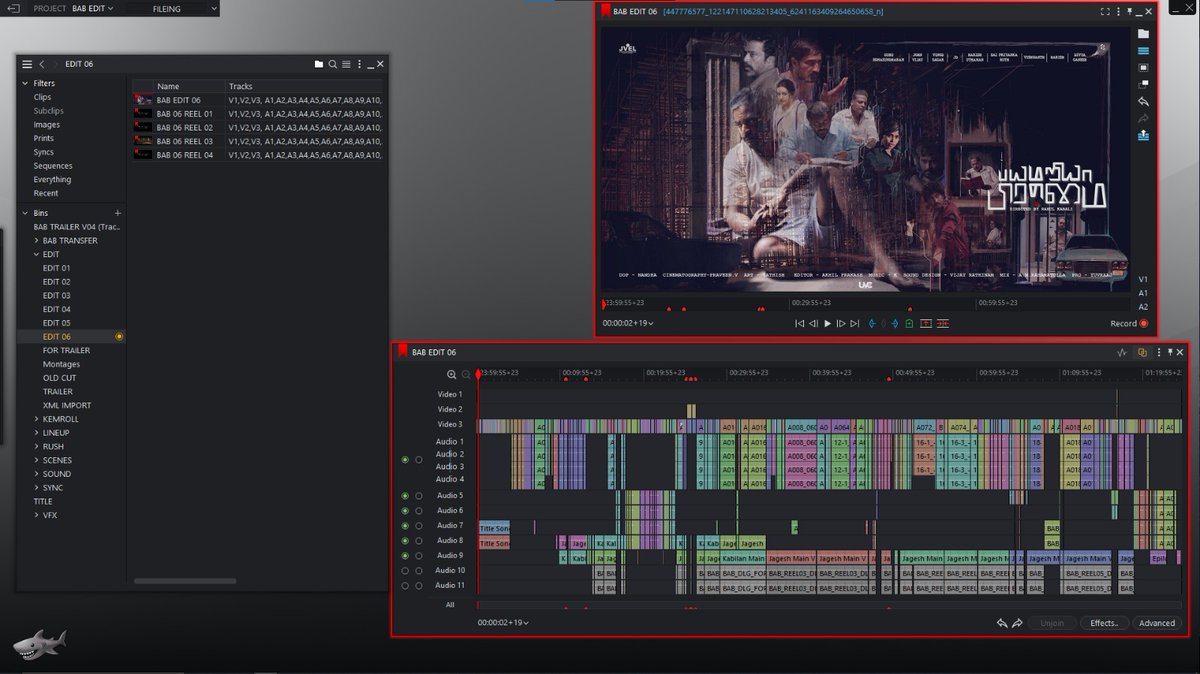
Task: Select the Everything filter
Action: pos(52,180)
